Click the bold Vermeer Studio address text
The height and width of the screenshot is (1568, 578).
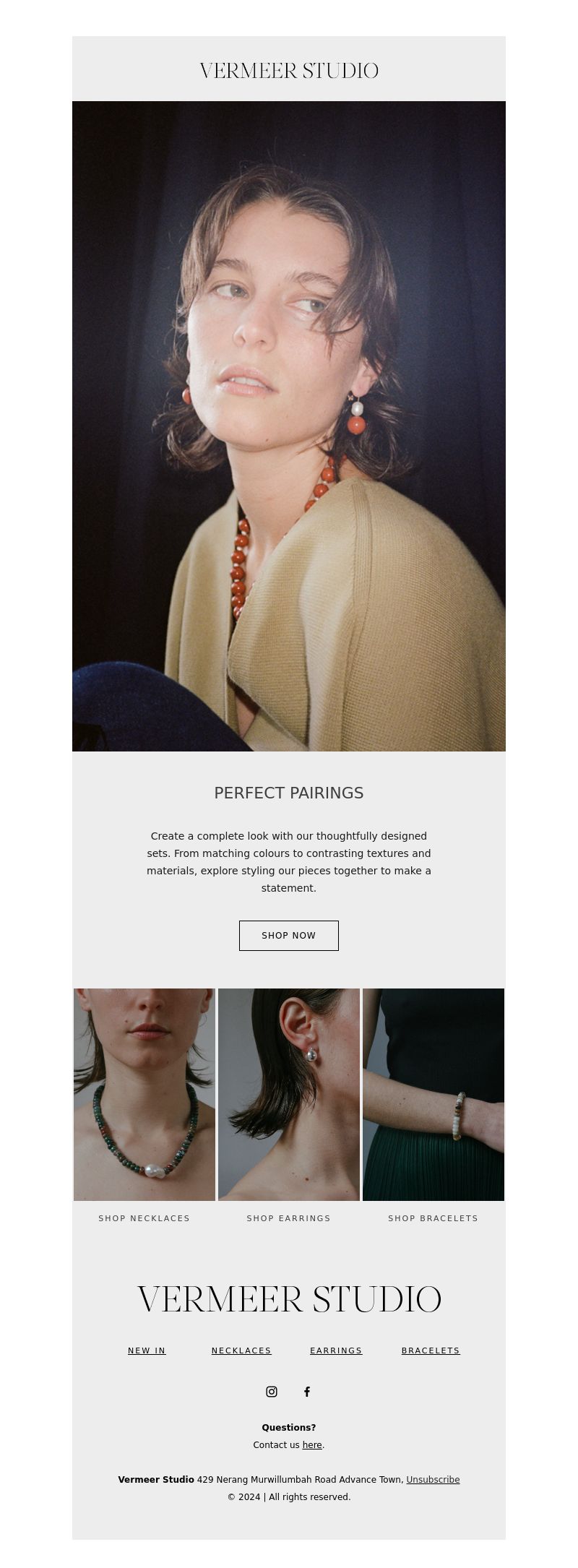(156, 1480)
